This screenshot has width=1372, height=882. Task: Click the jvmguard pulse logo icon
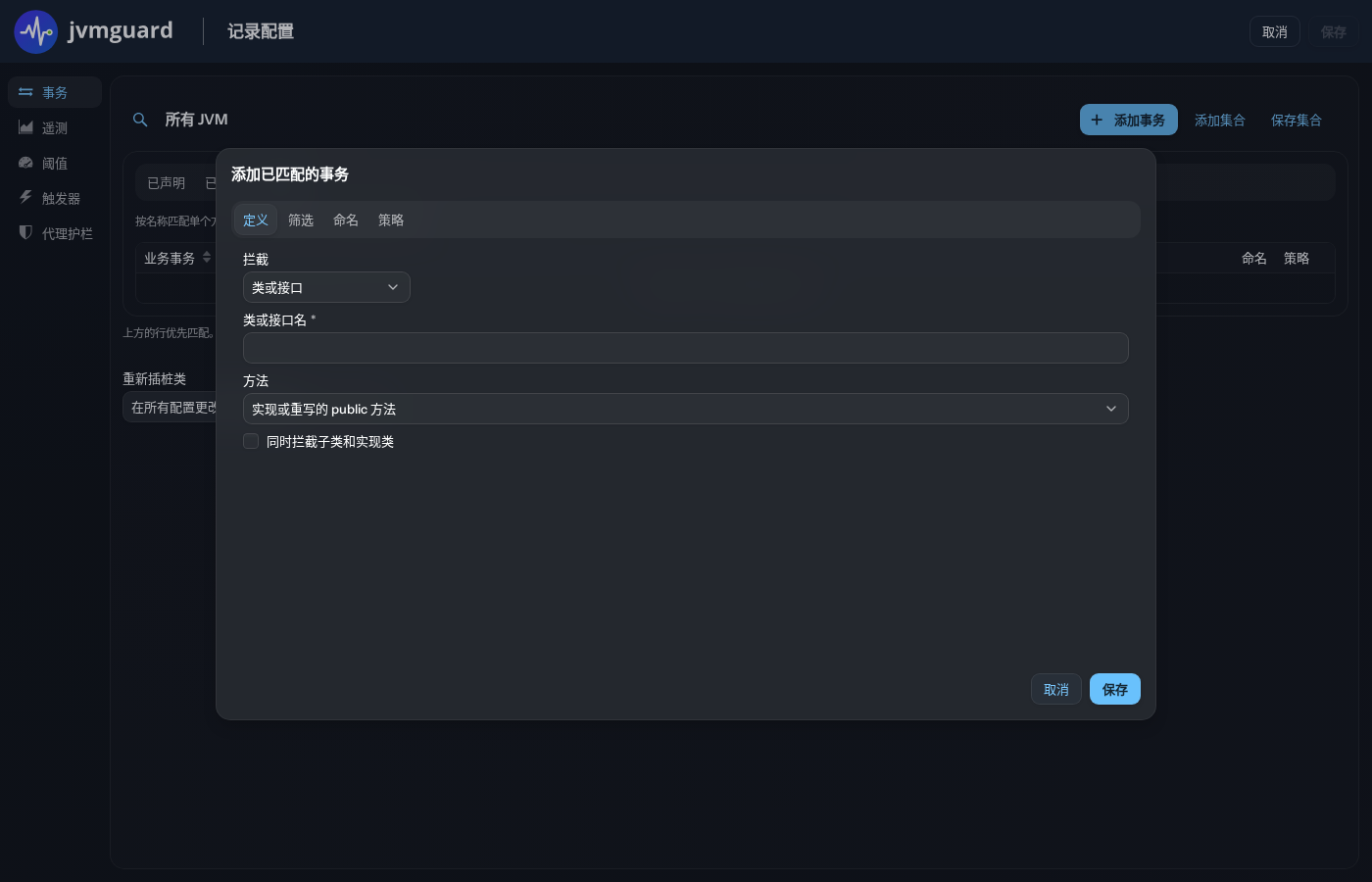pyautogui.click(x=36, y=31)
